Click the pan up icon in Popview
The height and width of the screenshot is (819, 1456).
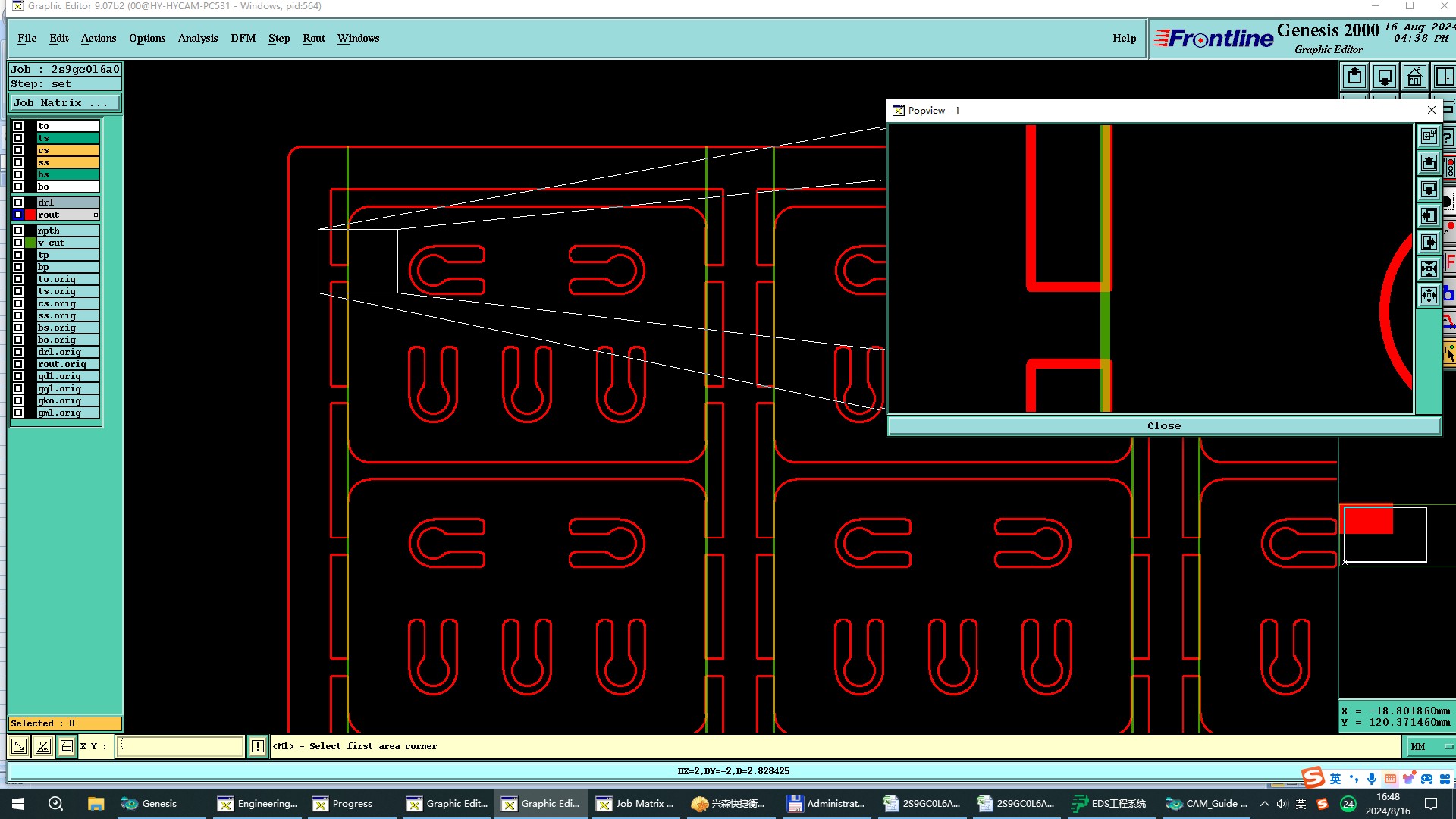pyautogui.click(x=1429, y=163)
